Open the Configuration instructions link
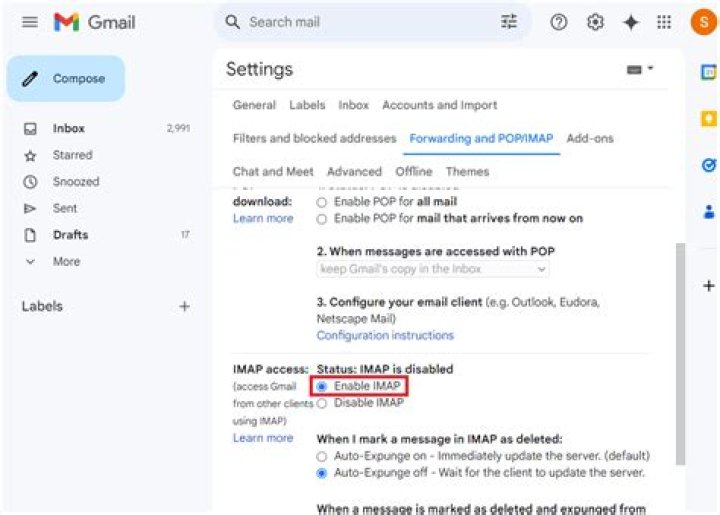720x515 pixels. pyautogui.click(x=385, y=335)
